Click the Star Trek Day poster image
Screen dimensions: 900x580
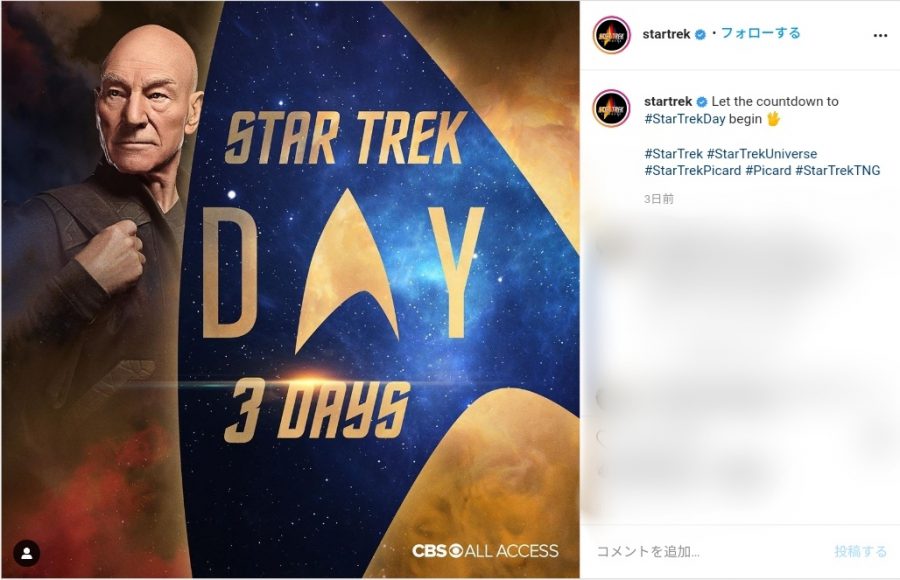(290, 289)
